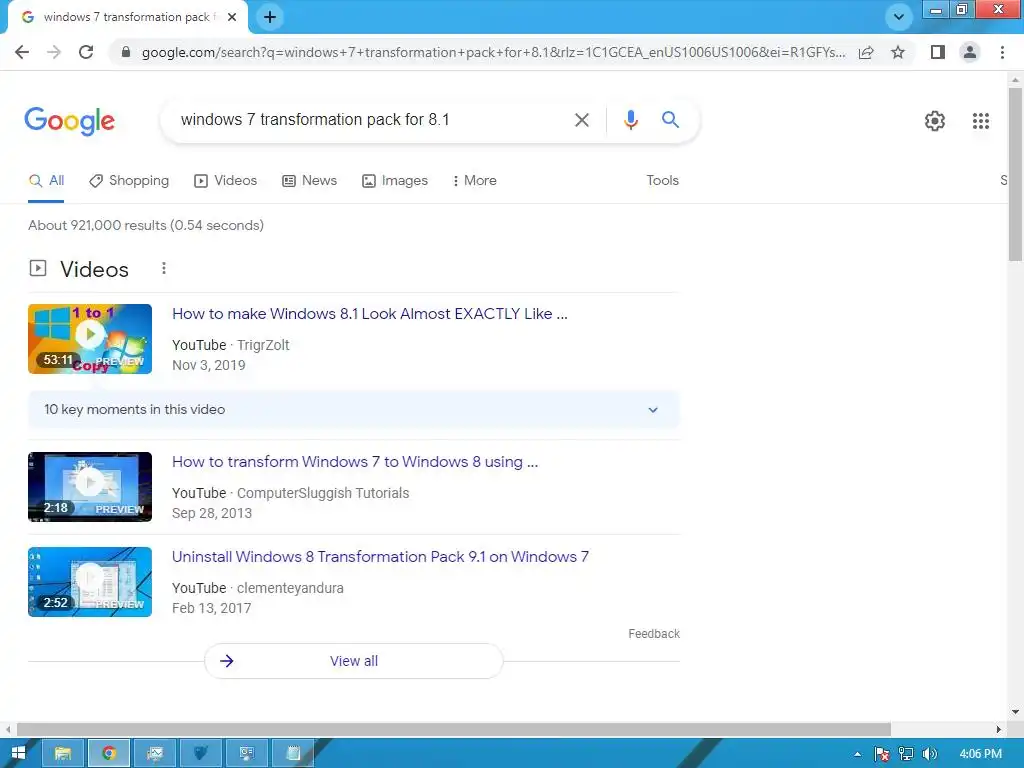Open Google settings gear

(935, 121)
